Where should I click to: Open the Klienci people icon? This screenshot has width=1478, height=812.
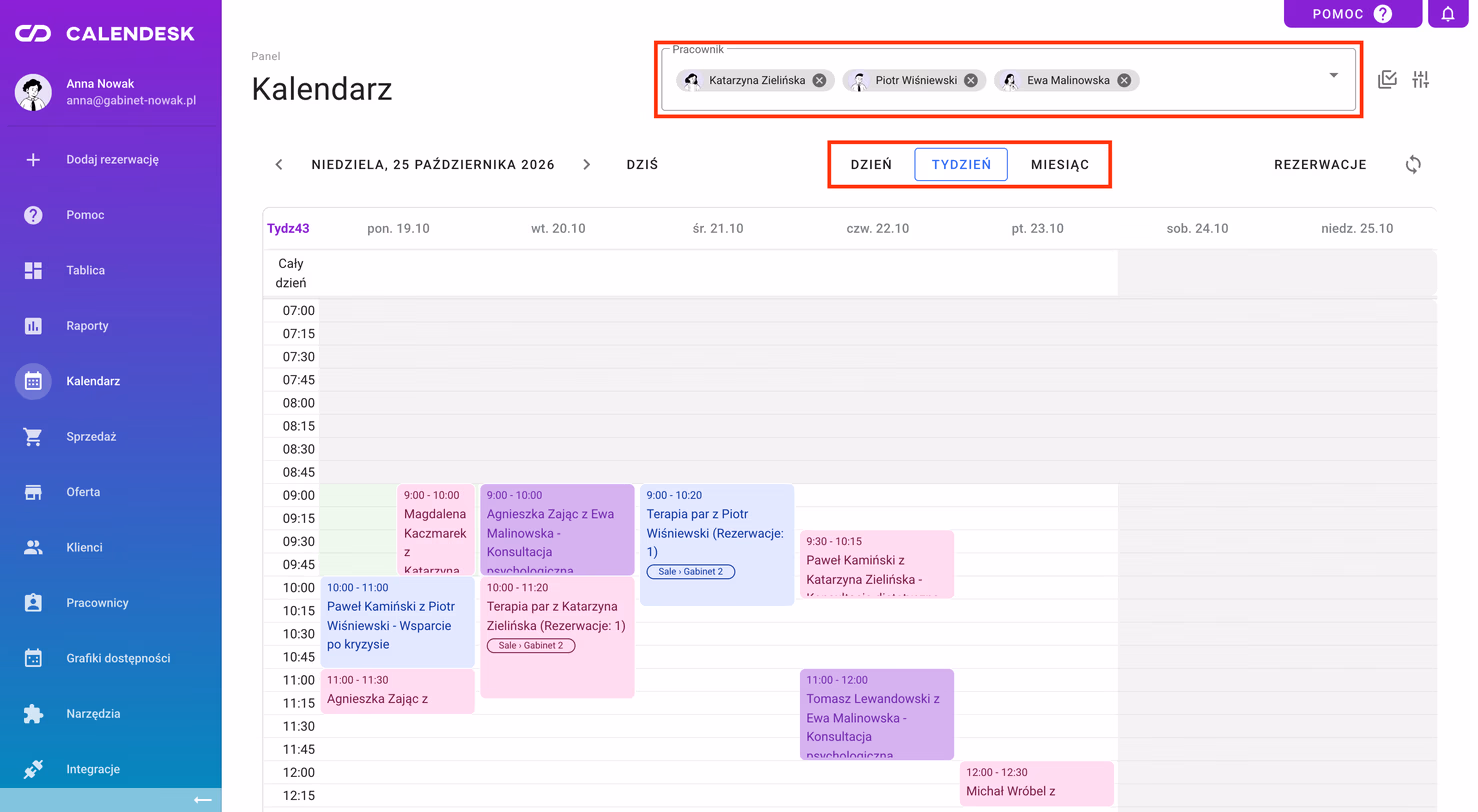tap(33, 547)
